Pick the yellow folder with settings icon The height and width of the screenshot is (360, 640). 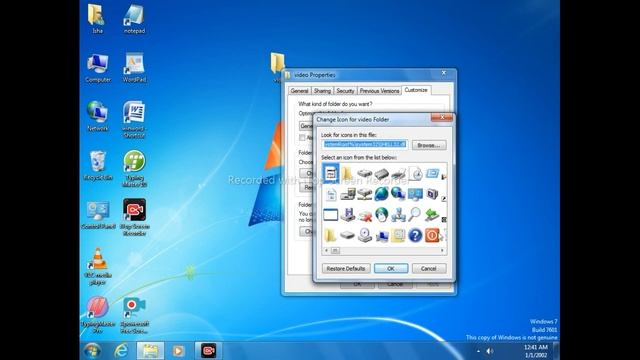pyautogui.click(x=398, y=236)
